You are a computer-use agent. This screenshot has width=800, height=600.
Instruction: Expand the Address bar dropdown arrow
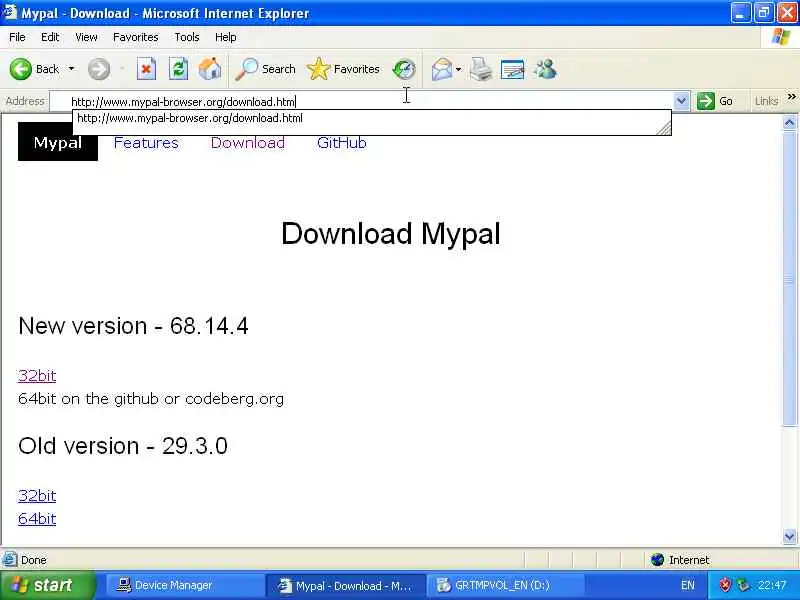click(681, 101)
